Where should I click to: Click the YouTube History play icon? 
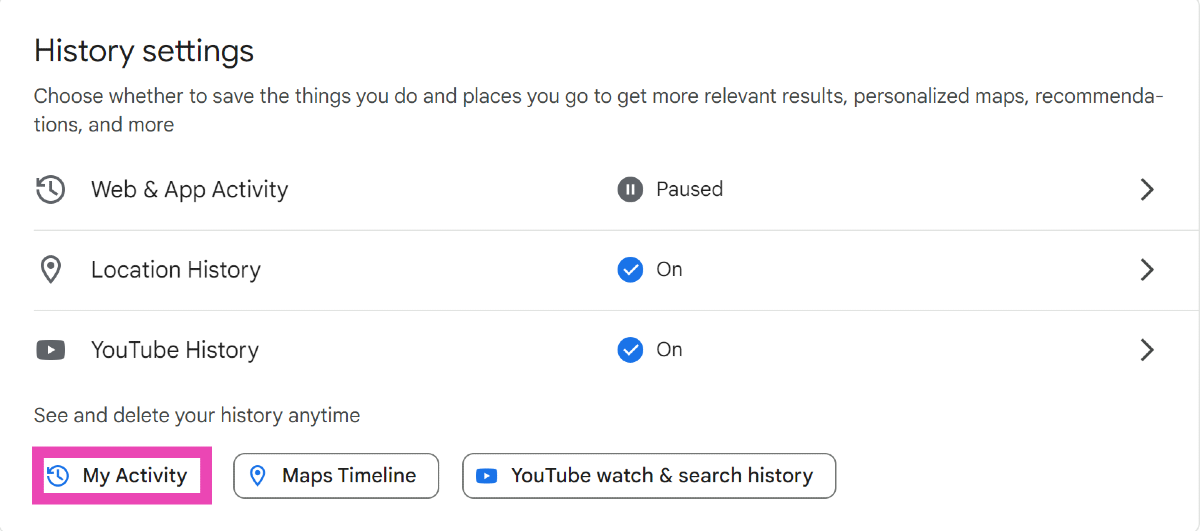tap(50, 350)
